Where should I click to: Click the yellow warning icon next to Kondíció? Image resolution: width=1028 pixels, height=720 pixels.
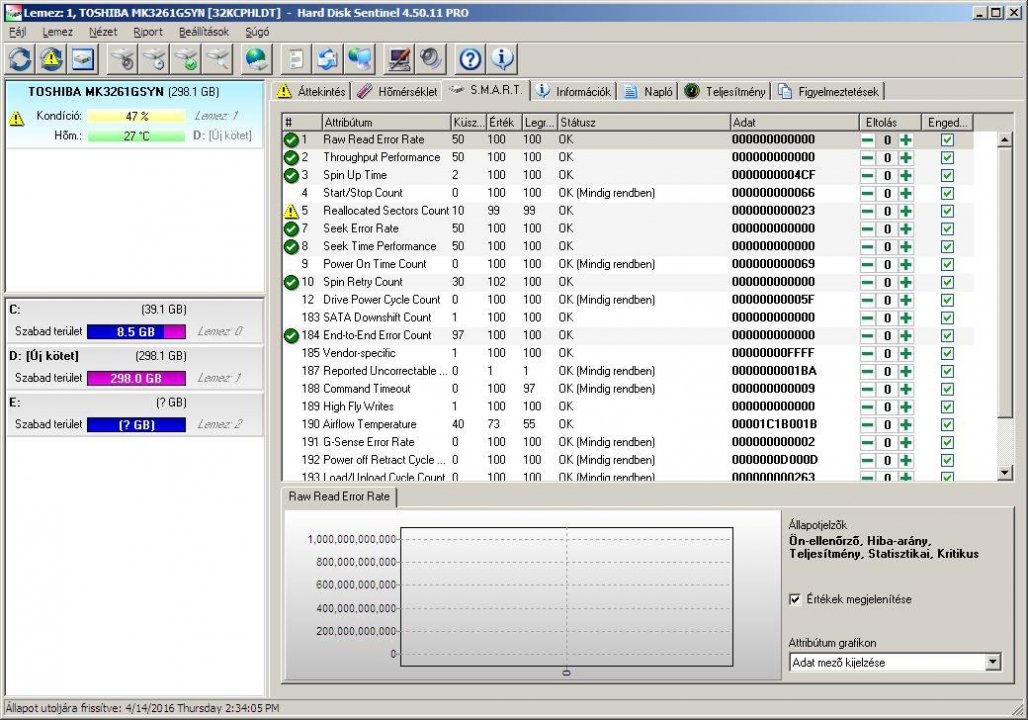(16, 118)
